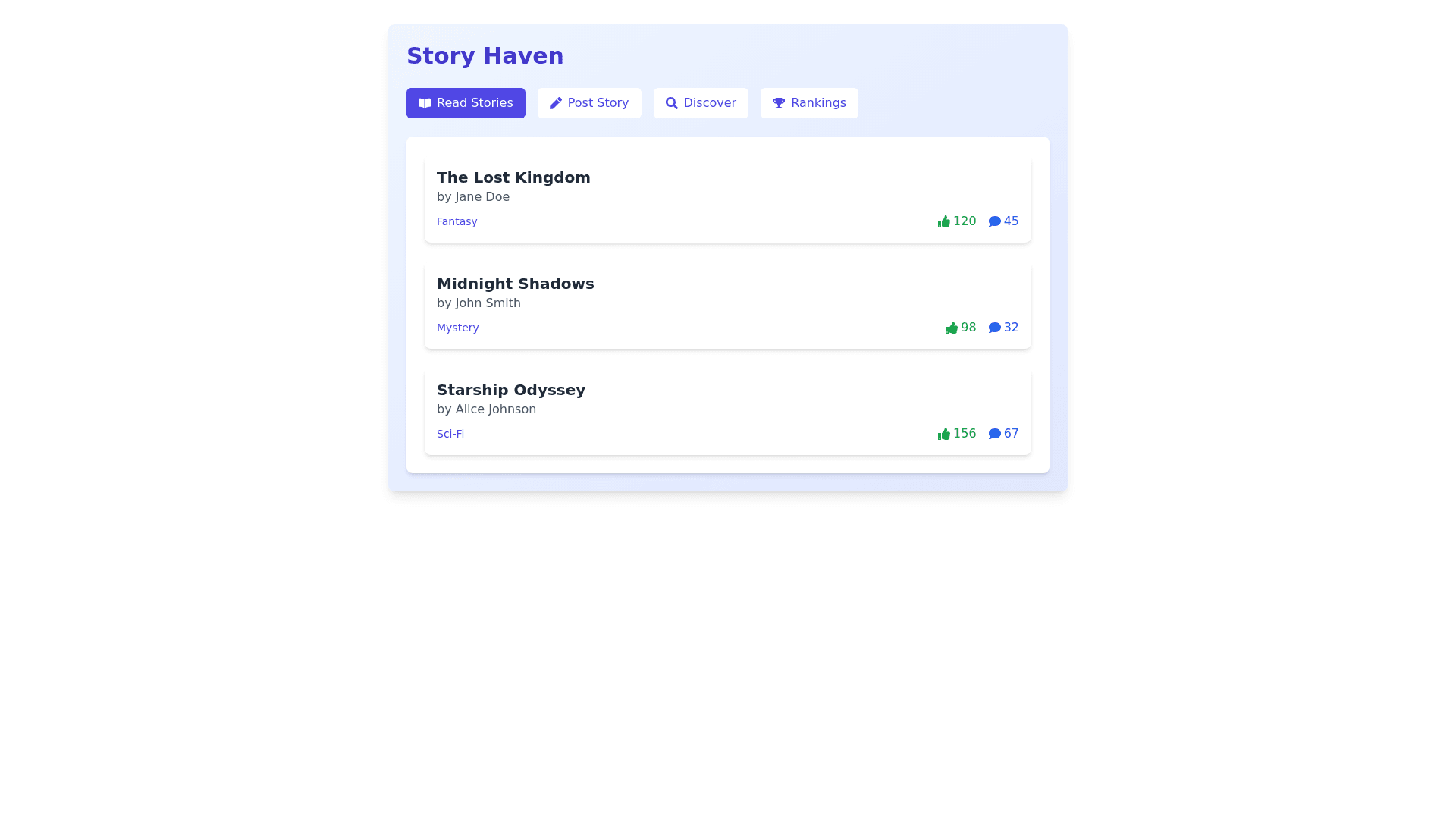Viewport: 1456px width, 819px height.
Task: Open the Starship Odyssey story title
Action: coord(511,390)
